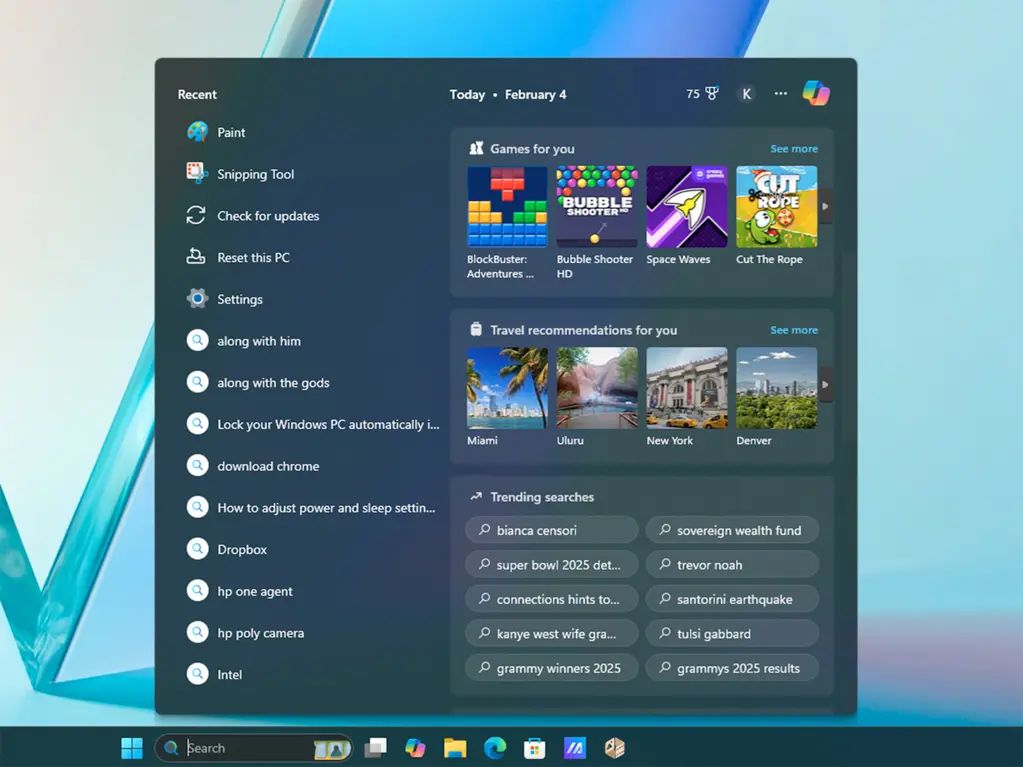The height and width of the screenshot is (767, 1023).
Task: Launch Snipping Tool from recent items
Action: click(x=255, y=174)
